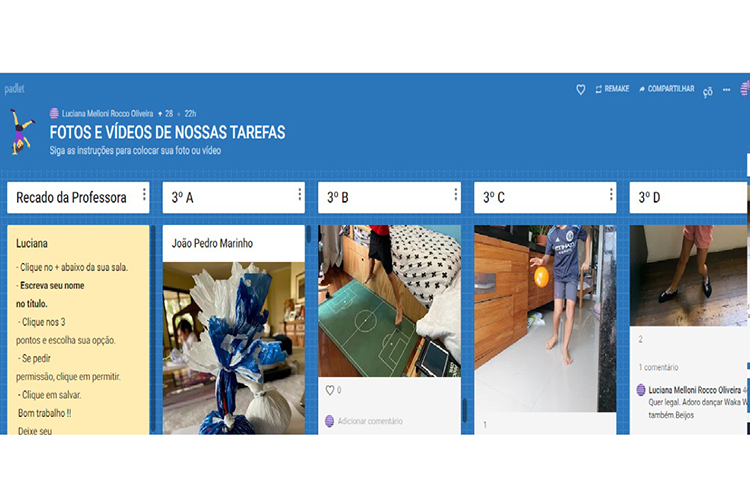This screenshot has height=500, width=750.
Task: Click the REMAKE button
Action: coord(612,89)
